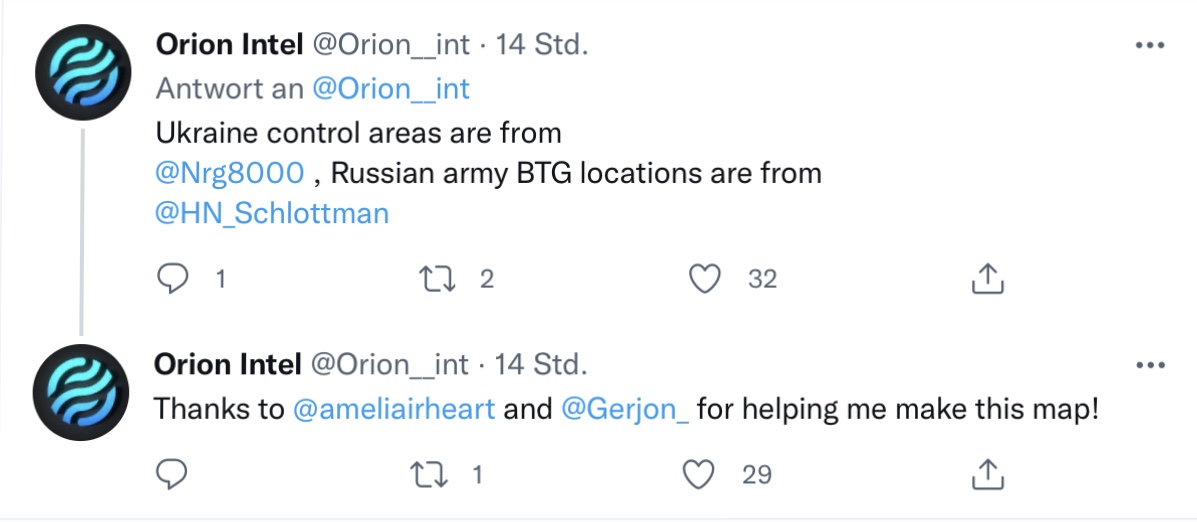Image resolution: width=1197 pixels, height=522 pixels.
Task: Like the tweet with 29 likes
Action: 707,473
